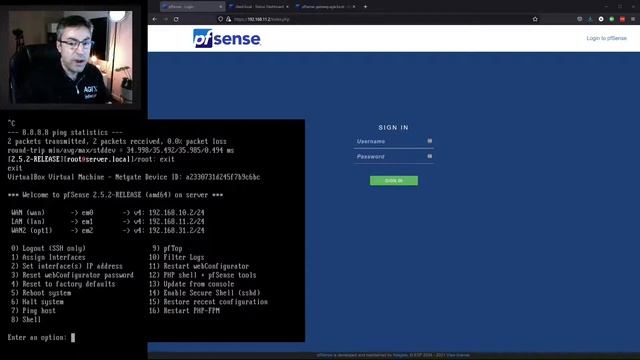Screen dimensions: 640x360
Task: Close the pfSense Login tab
Action: click(x=220, y=7)
